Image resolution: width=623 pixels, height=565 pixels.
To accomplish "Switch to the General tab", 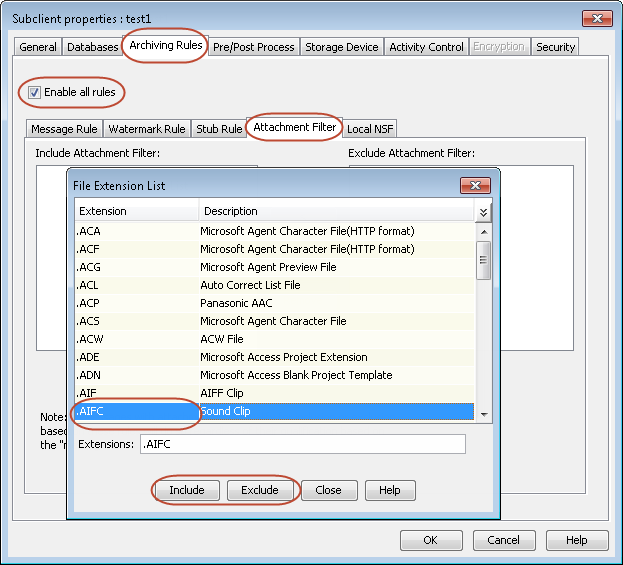I will click(38, 47).
